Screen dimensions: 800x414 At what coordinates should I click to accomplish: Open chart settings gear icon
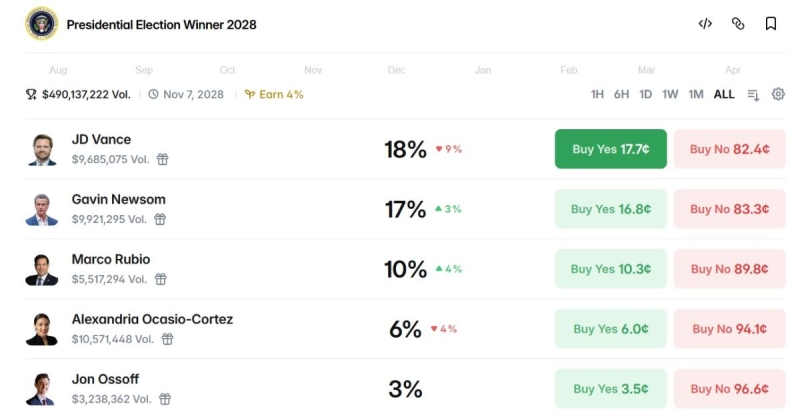point(778,94)
